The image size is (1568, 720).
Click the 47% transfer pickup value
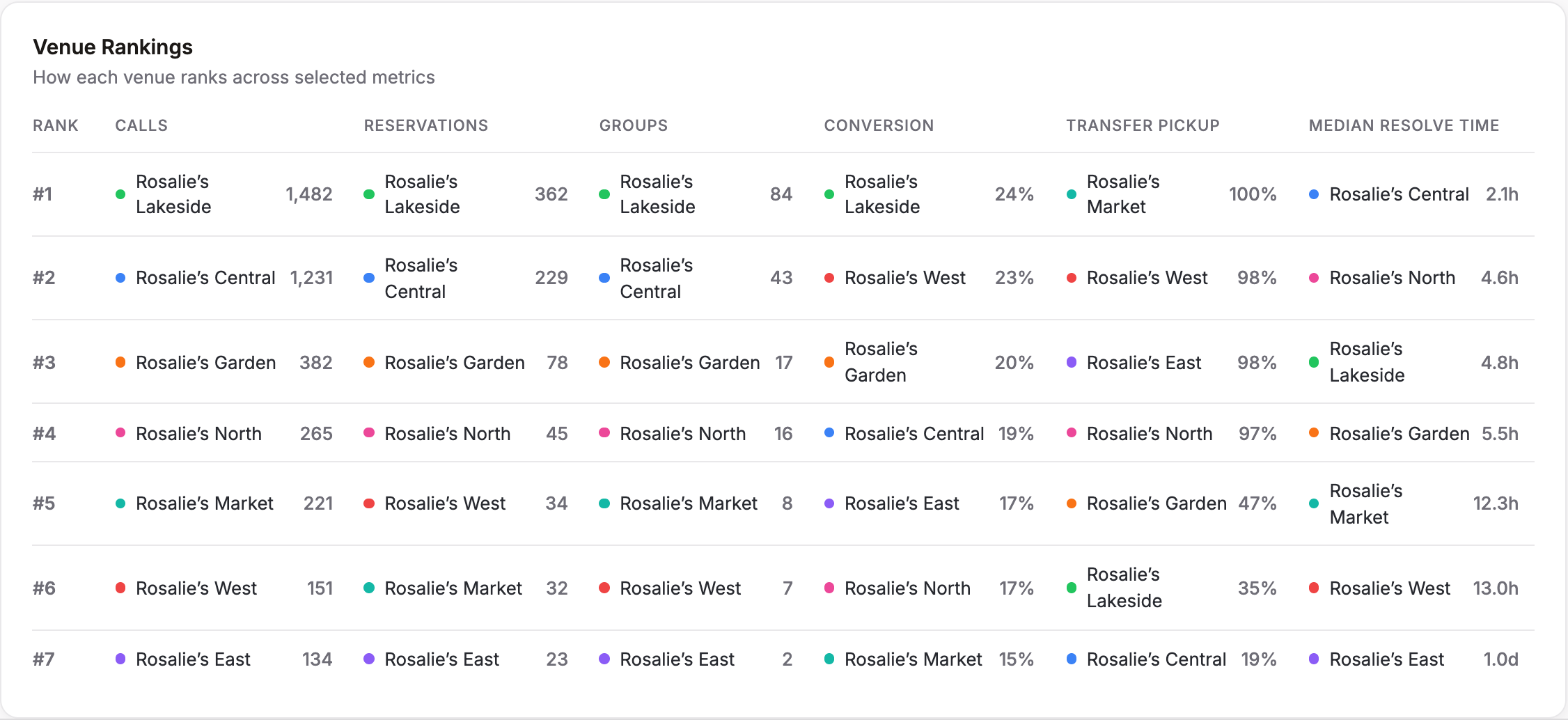click(1257, 503)
